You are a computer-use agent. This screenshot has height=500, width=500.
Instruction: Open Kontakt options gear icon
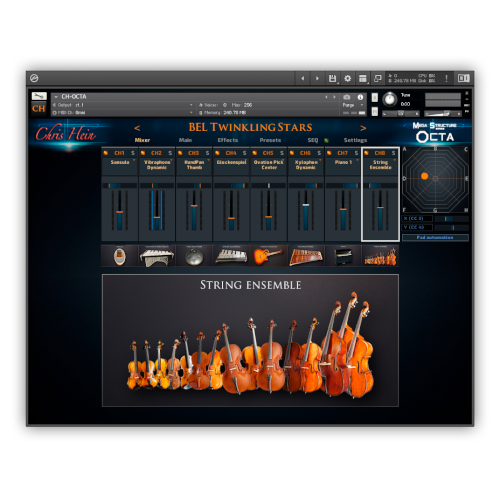click(x=347, y=78)
